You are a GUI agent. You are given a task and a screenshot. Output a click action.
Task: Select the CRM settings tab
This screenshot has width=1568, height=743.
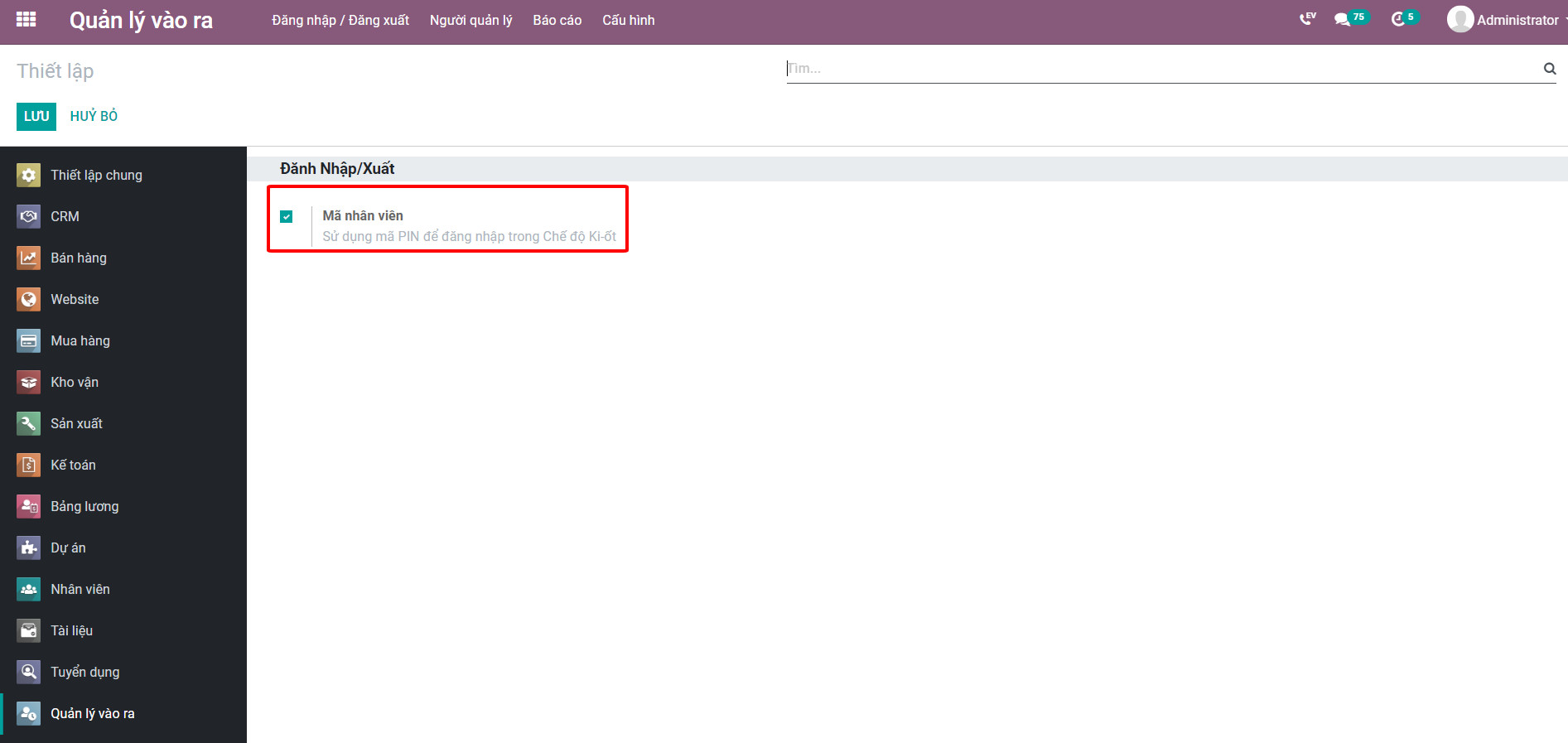[x=123, y=216]
